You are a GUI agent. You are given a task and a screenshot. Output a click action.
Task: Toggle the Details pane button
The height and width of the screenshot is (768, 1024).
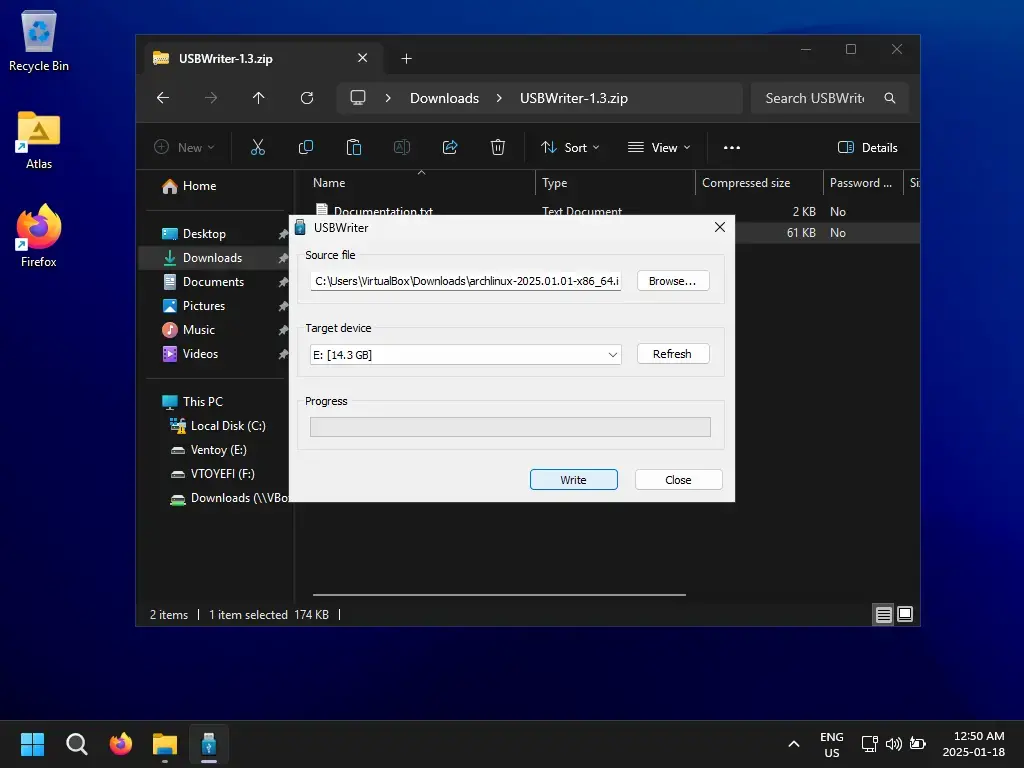tap(868, 147)
